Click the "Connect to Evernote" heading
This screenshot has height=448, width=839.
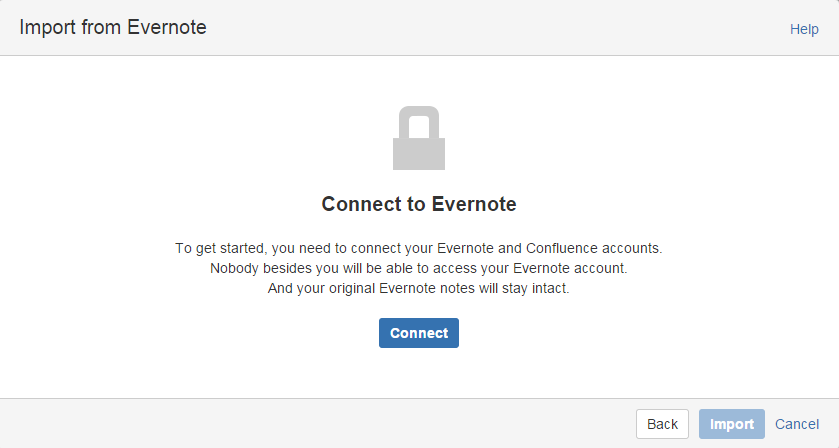click(x=419, y=204)
